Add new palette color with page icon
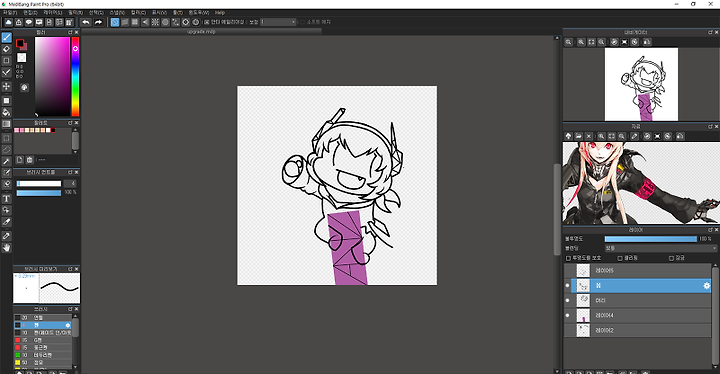 click(20, 159)
